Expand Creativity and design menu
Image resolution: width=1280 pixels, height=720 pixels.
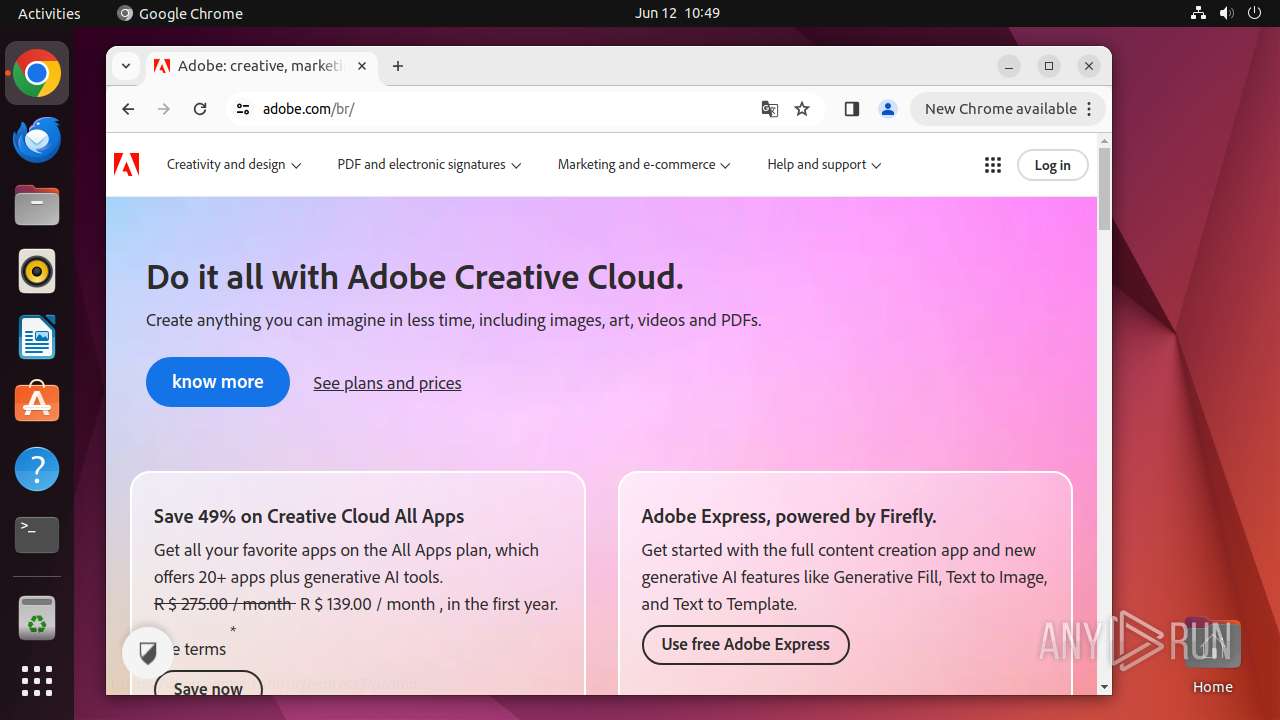[234, 165]
